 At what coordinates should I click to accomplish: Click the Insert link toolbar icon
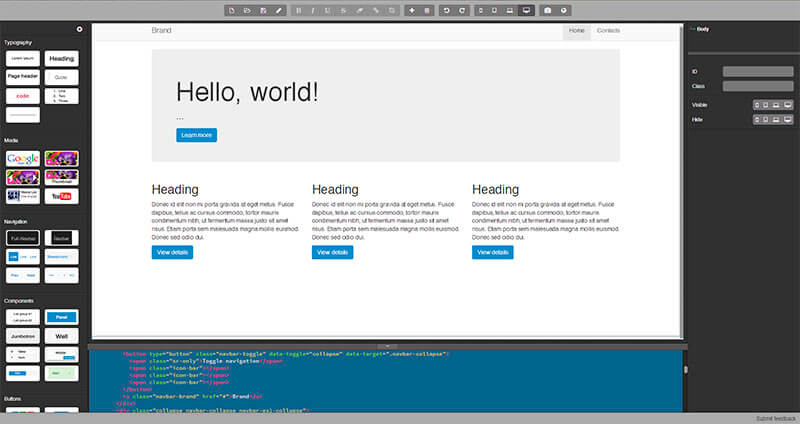[376, 11]
